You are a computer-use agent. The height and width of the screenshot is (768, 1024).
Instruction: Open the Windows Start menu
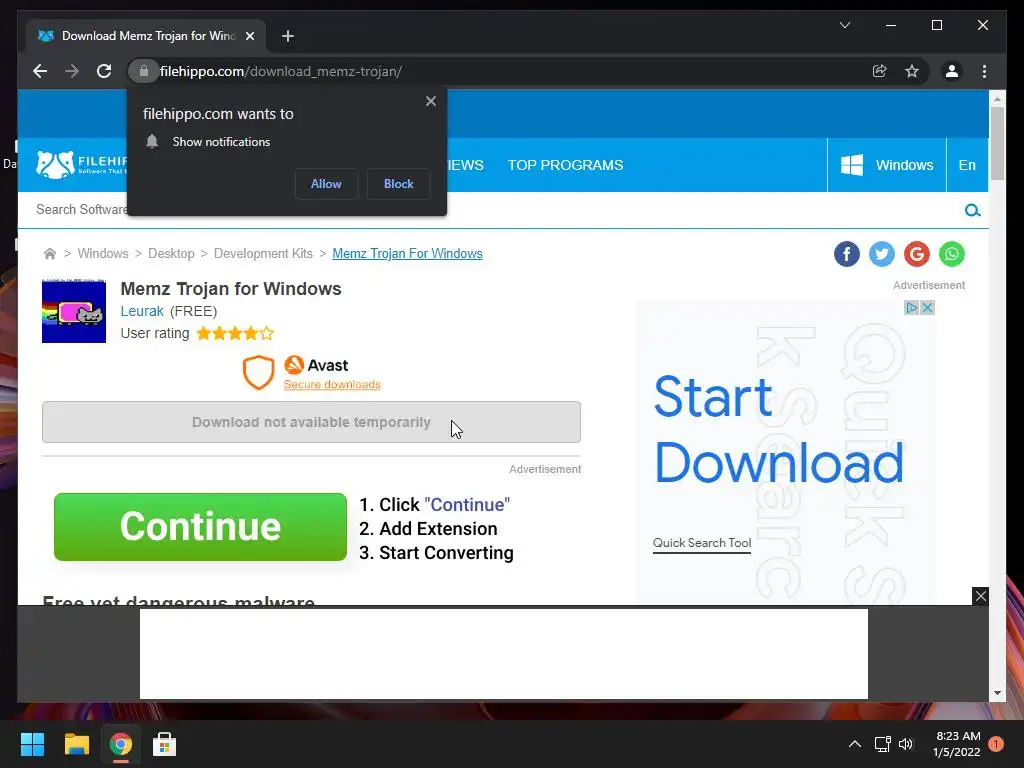click(32, 744)
